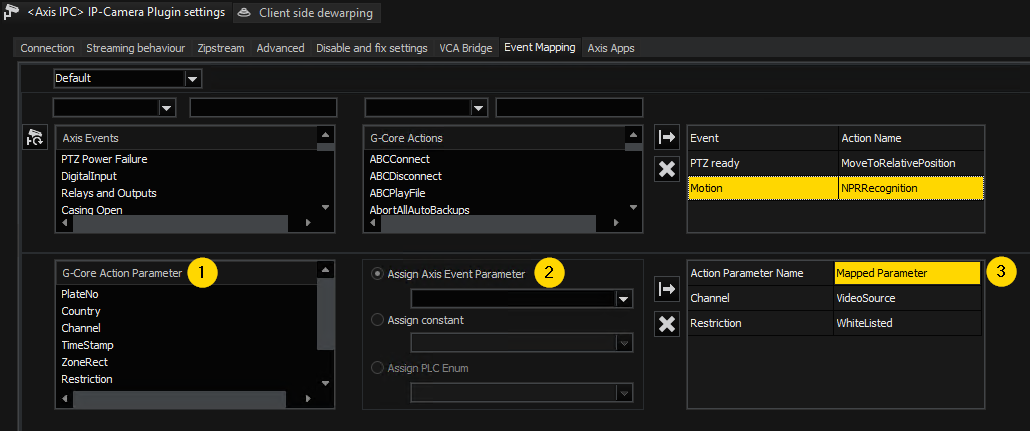Select ABCConnect action

[x=399, y=159]
